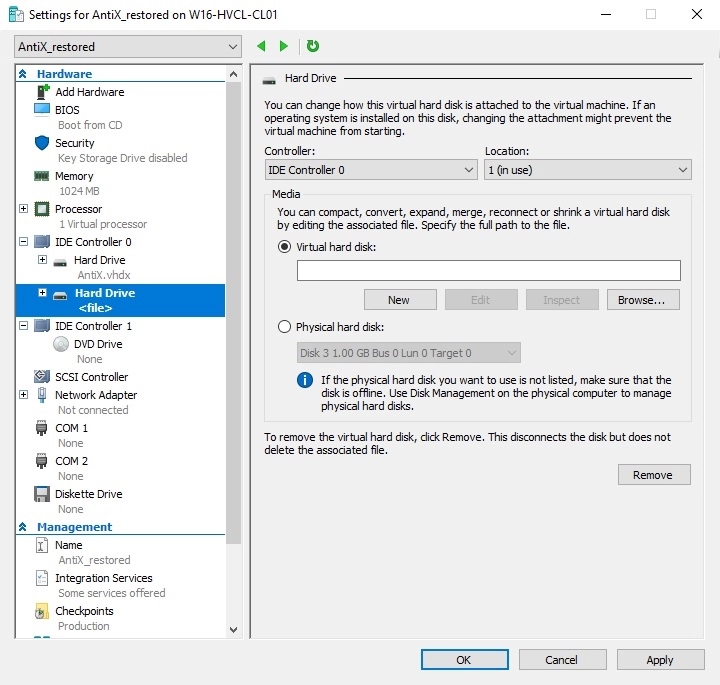Click the 'Boot from CD' BIOS subtext
This screenshot has width=720, height=685.
point(90,125)
